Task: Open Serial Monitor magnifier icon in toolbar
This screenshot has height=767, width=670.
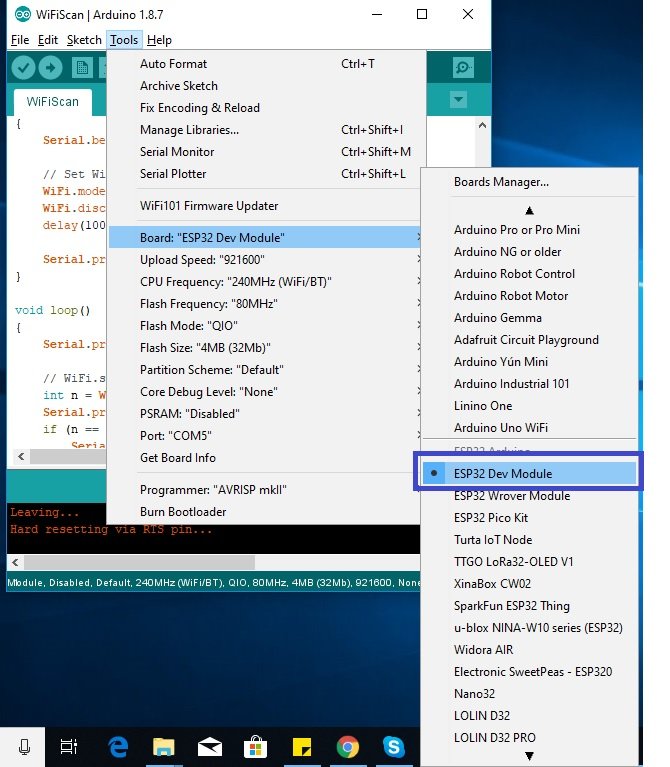Action: pyautogui.click(x=463, y=68)
